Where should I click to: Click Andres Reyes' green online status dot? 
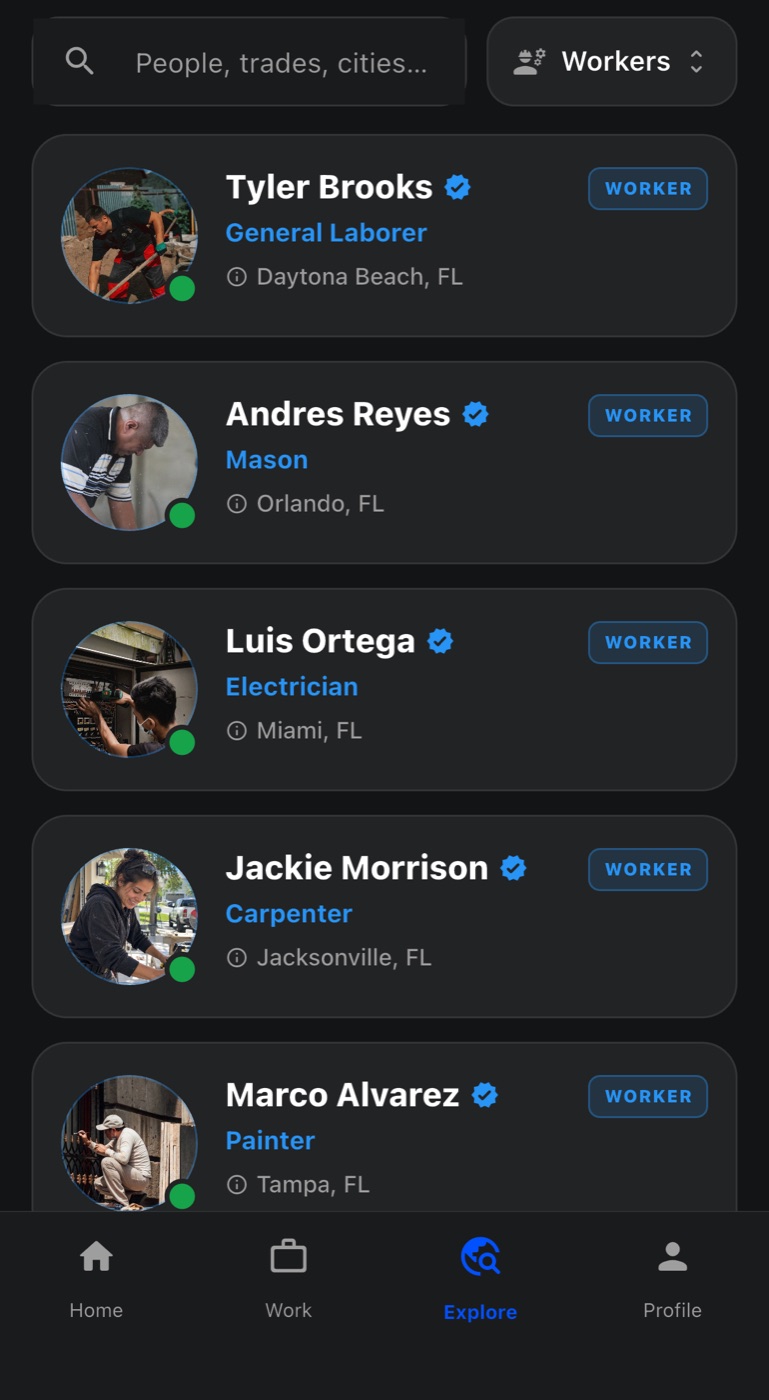(182, 515)
